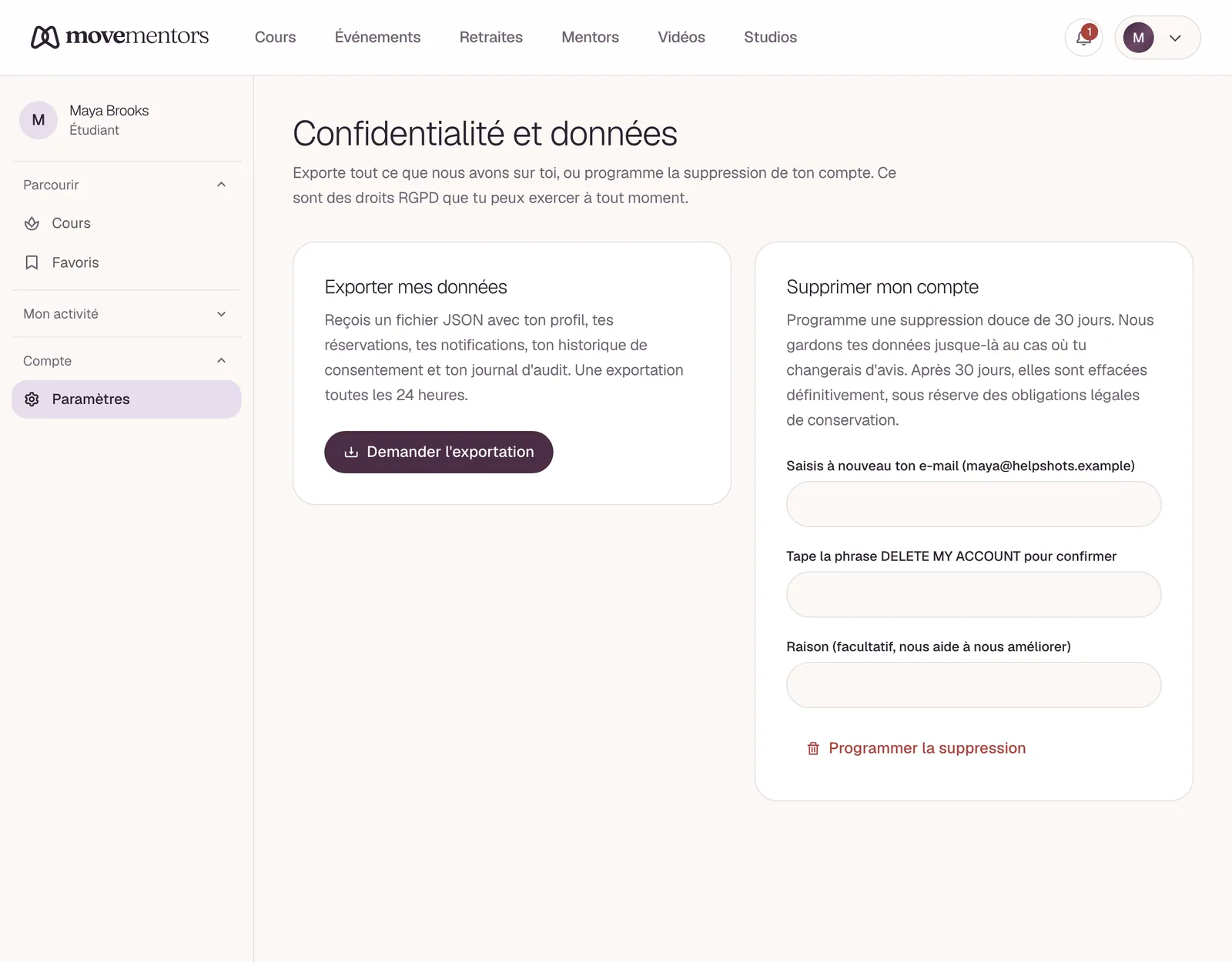Click the Maya Brooks name
This screenshot has width=1232, height=962.
pyautogui.click(x=109, y=111)
